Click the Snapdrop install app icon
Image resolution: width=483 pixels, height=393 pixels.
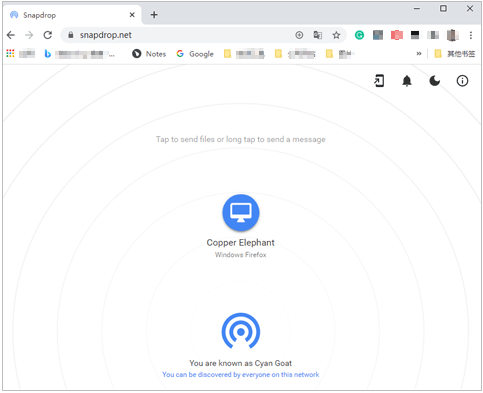pos(379,81)
